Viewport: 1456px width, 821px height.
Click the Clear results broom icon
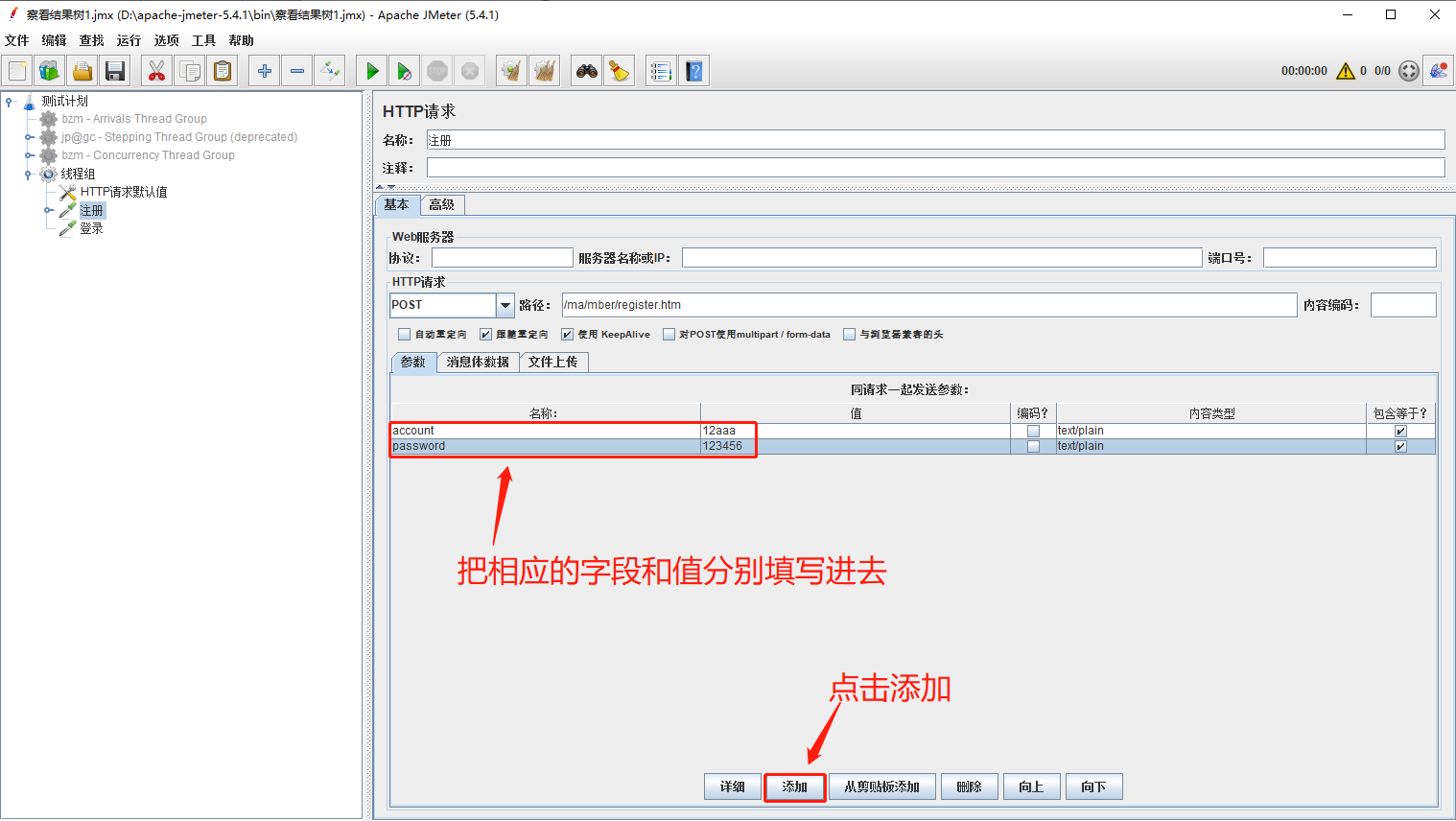pos(512,71)
